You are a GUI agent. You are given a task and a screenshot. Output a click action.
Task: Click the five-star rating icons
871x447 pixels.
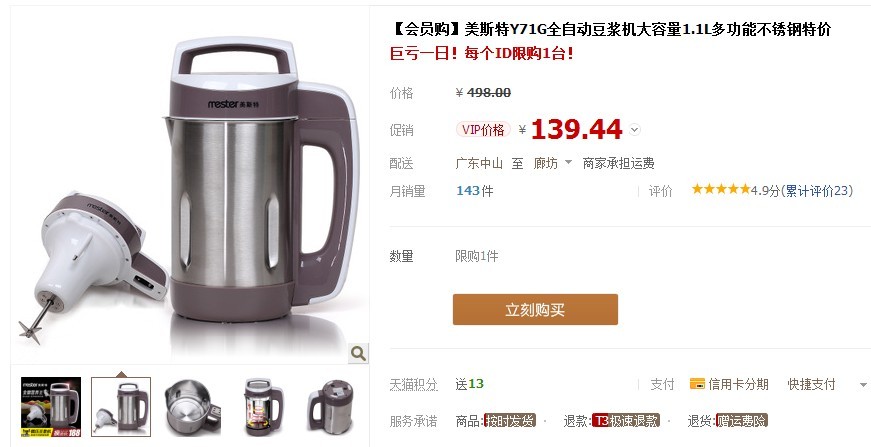pos(720,189)
